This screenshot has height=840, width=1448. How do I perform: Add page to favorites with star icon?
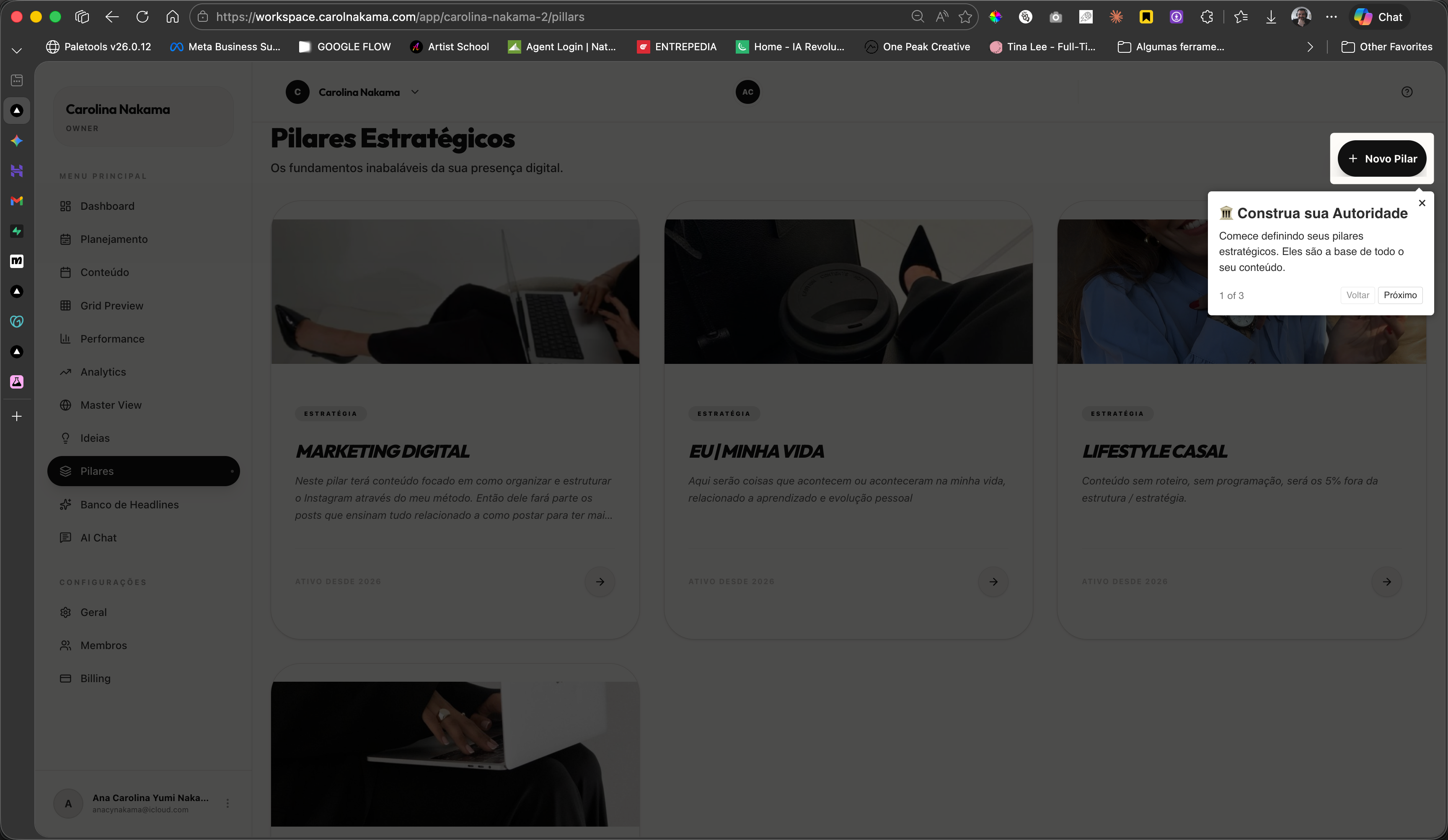[x=965, y=17]
